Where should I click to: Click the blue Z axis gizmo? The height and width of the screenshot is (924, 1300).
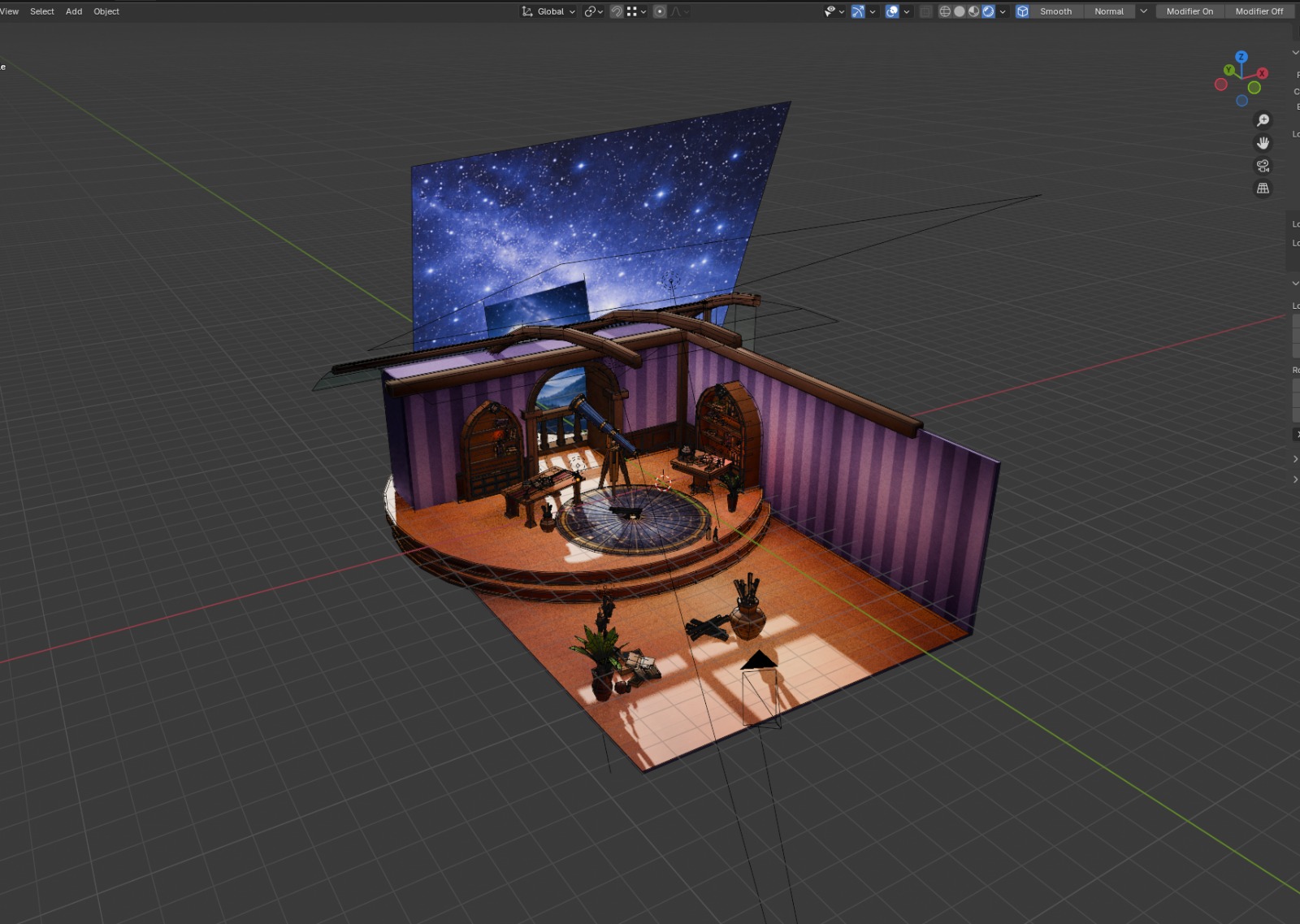tap(1241, 57)
